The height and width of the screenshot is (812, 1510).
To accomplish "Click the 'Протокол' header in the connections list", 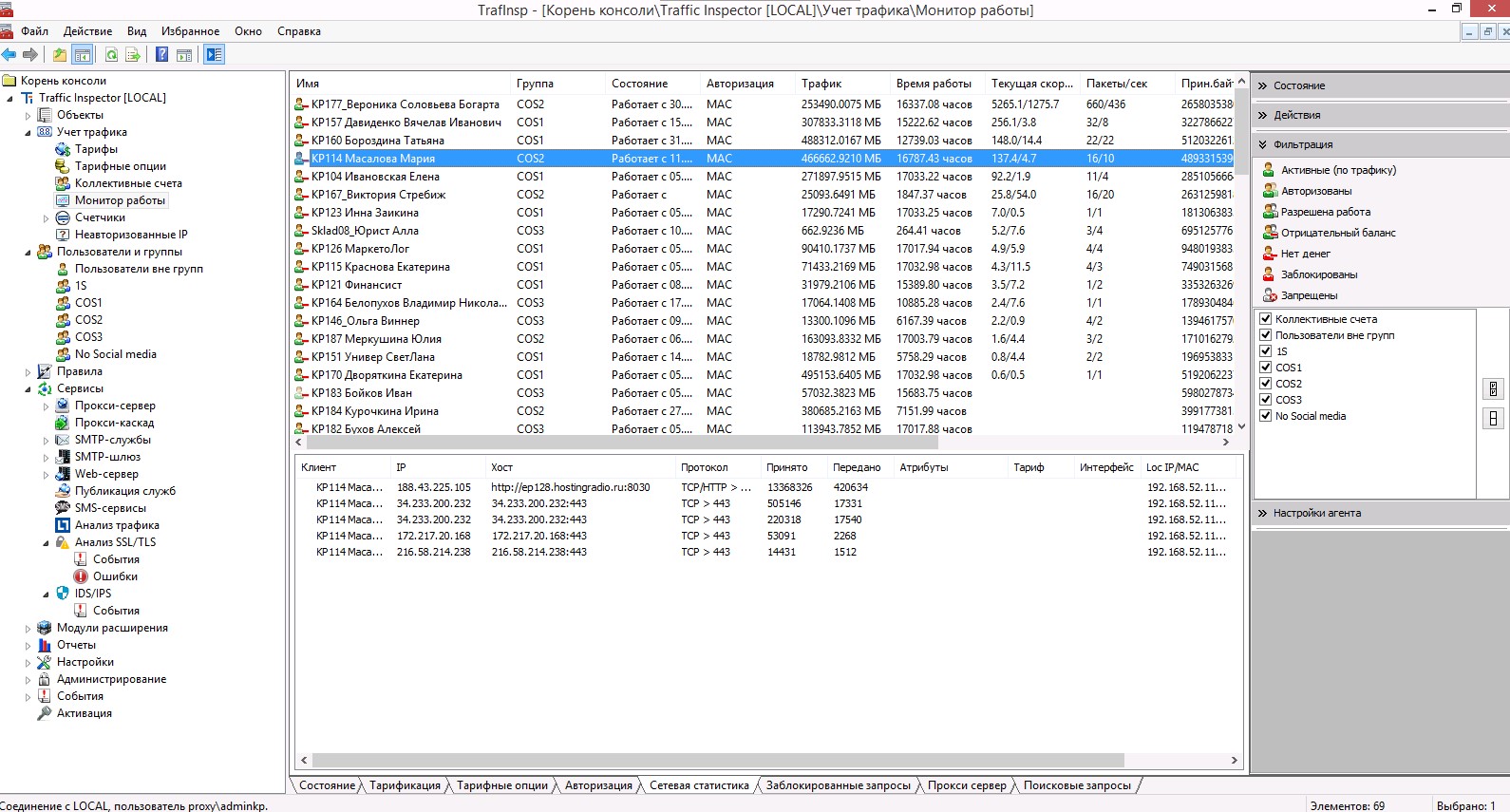I will 717,467.
